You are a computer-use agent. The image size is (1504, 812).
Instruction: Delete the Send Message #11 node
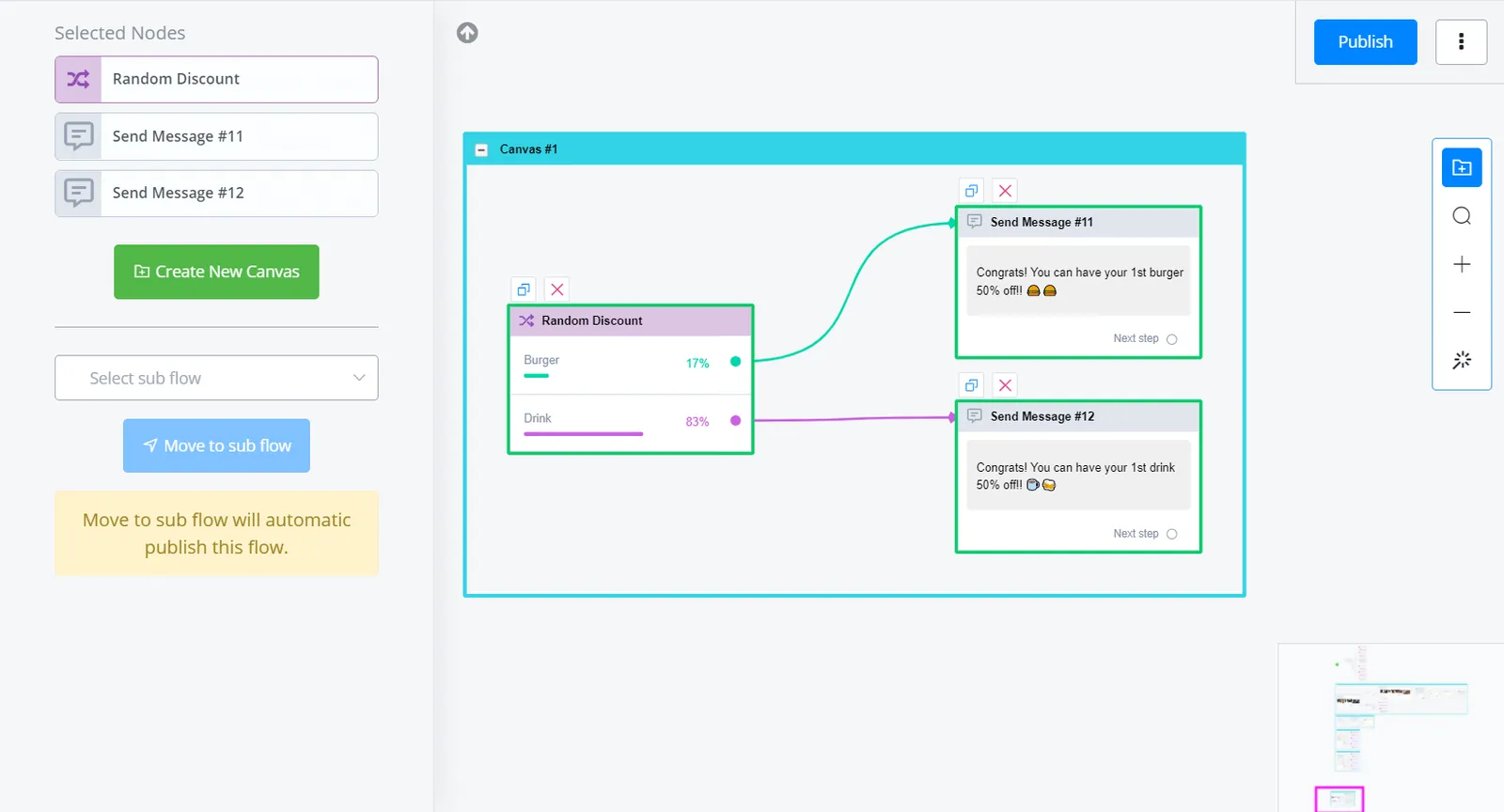(1005, 191)
